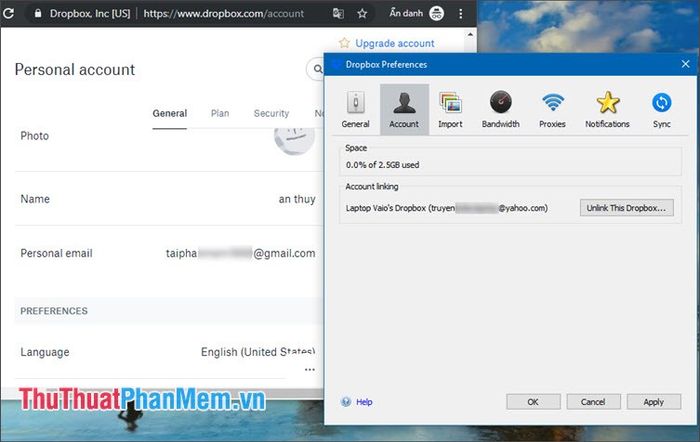Viewport: 700px width, 442px height.
Task: Open General tab in Dropbox Preferences
Action: pyautogui.click(x=355, y=110)
